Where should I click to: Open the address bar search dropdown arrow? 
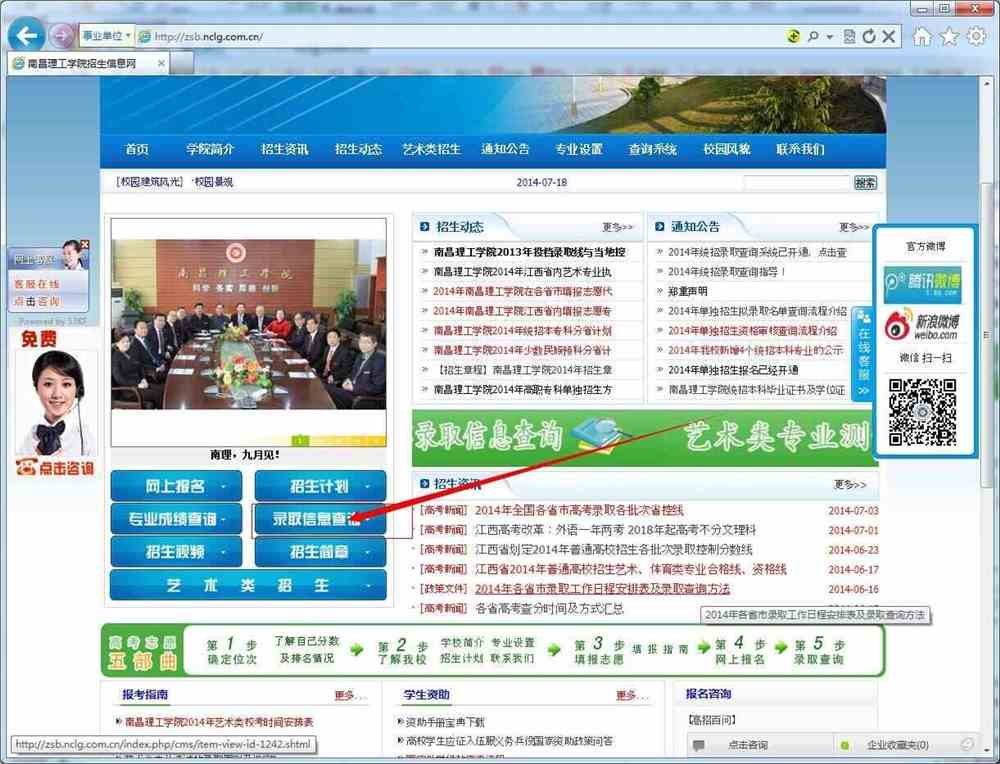coord(829,37)
